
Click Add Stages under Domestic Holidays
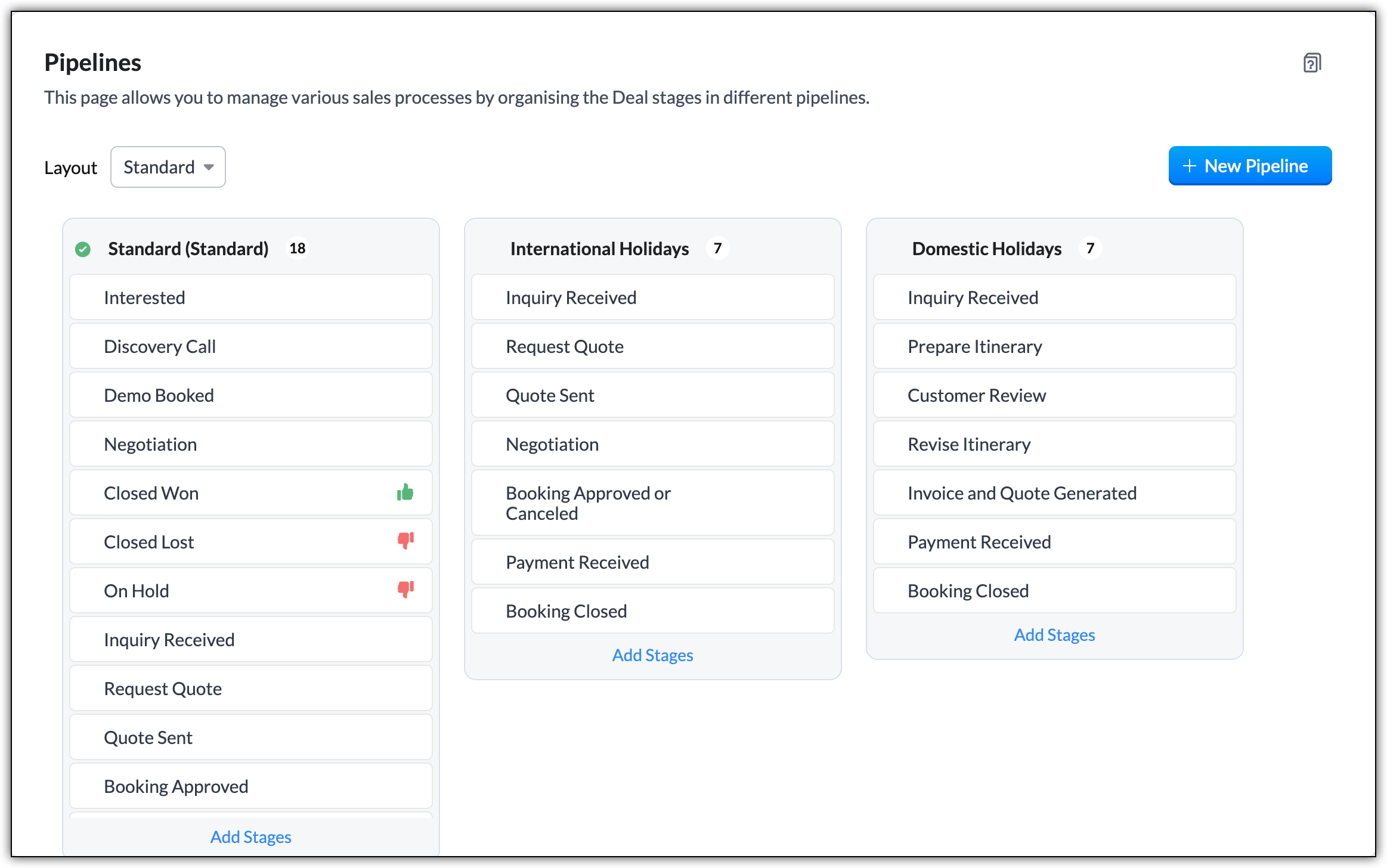tap(1054, 635)
